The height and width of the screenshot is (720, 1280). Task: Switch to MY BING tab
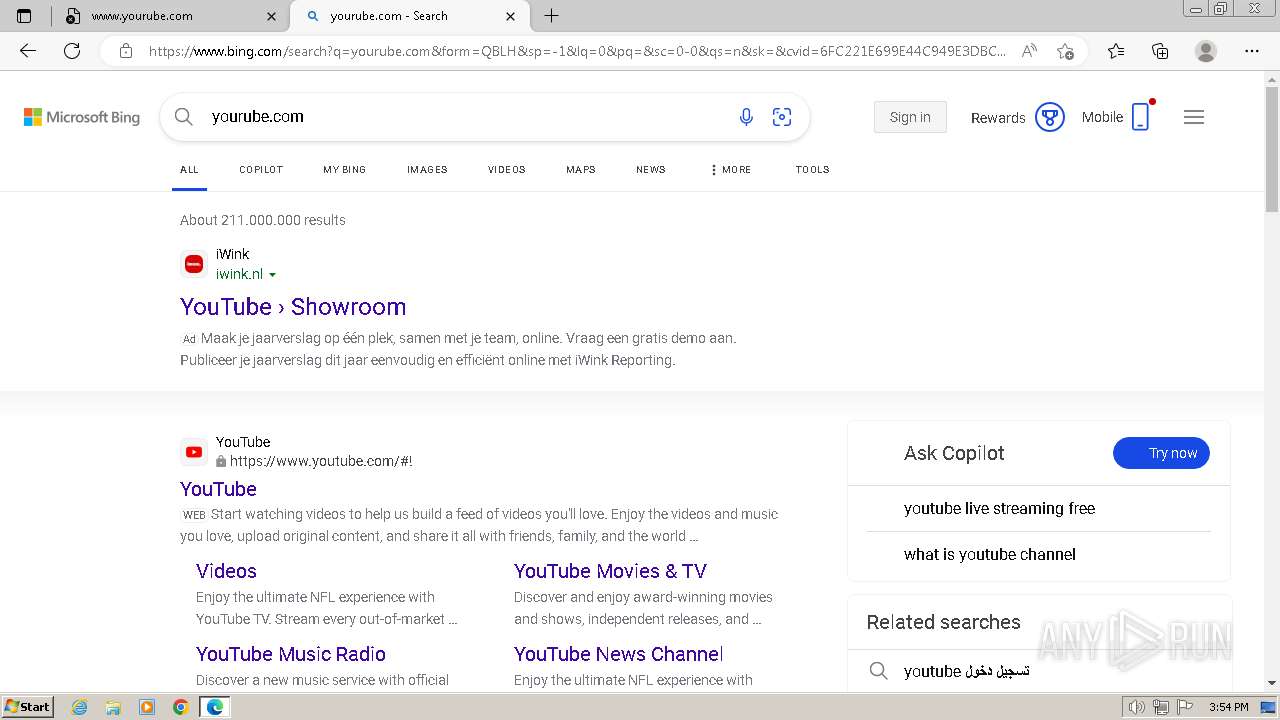(x=344, y=170)
